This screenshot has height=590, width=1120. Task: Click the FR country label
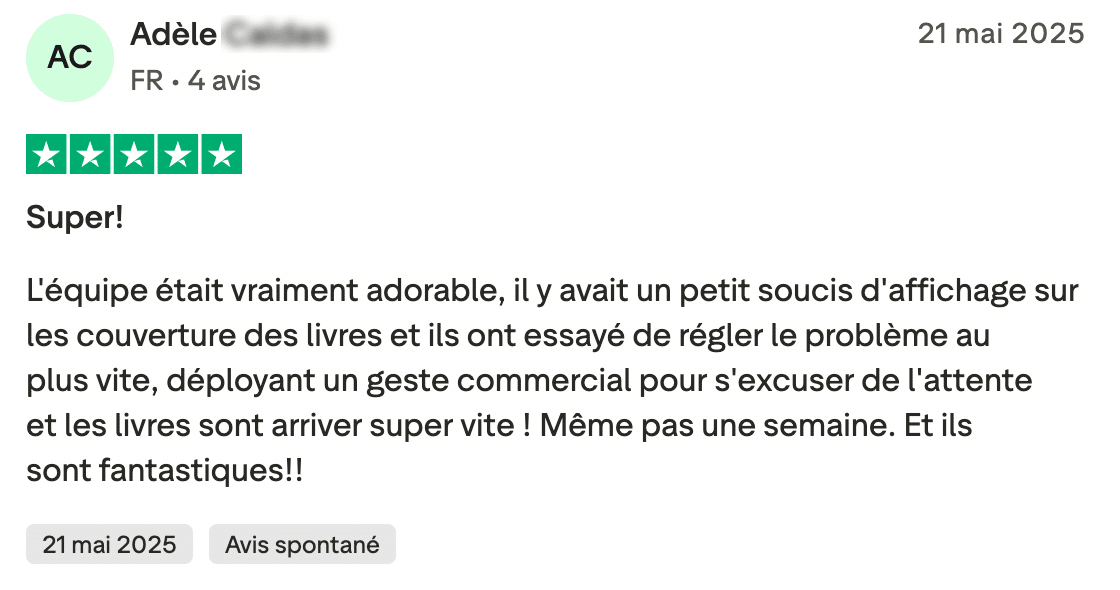146,81
